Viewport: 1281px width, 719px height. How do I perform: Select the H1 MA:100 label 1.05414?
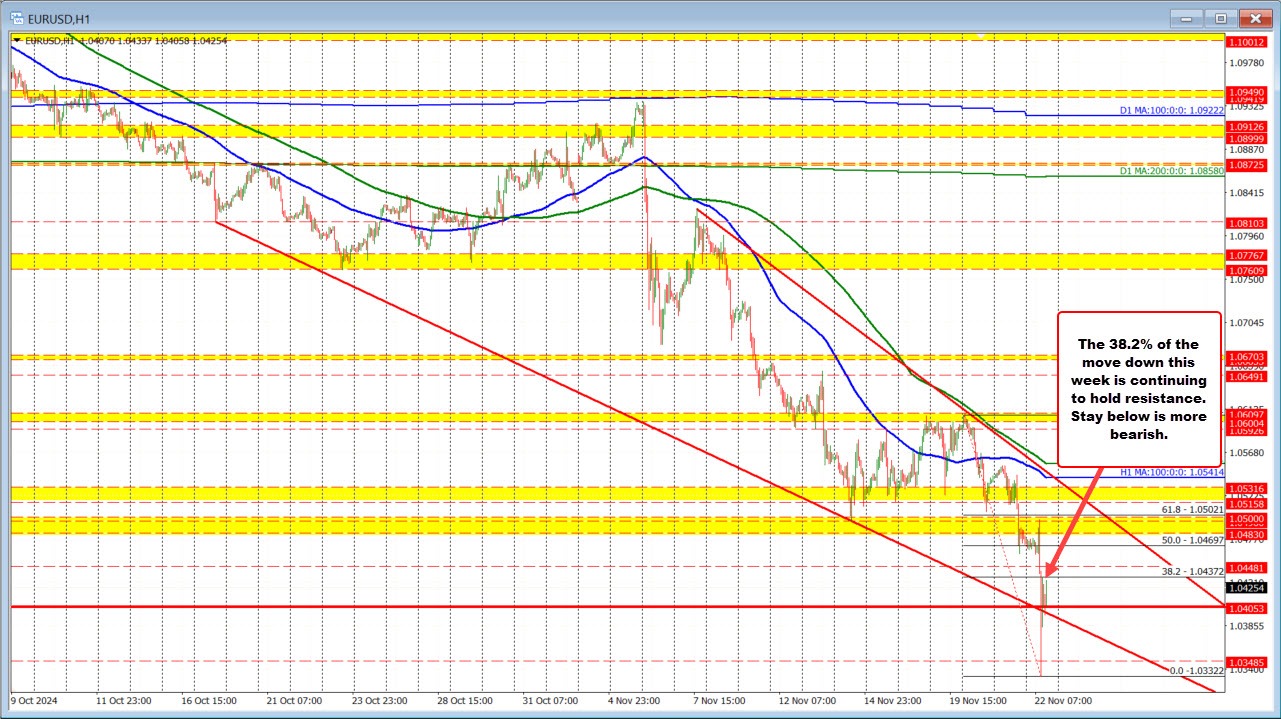[x=1170, y=471]
